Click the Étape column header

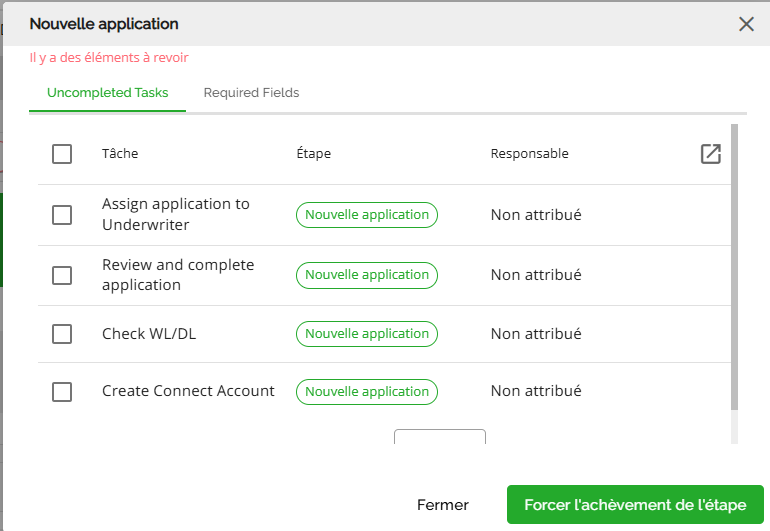point(314,154)
